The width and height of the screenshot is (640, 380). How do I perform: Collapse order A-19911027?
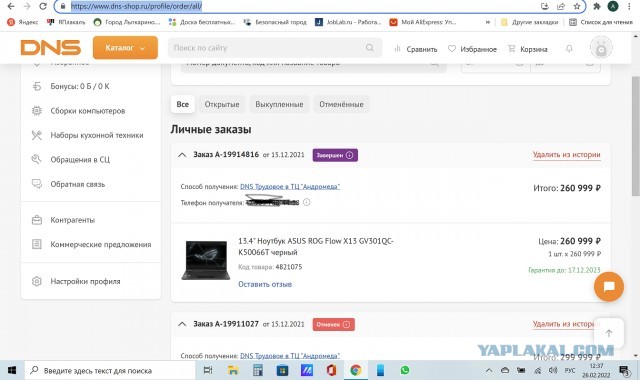[x=182, y=324]
